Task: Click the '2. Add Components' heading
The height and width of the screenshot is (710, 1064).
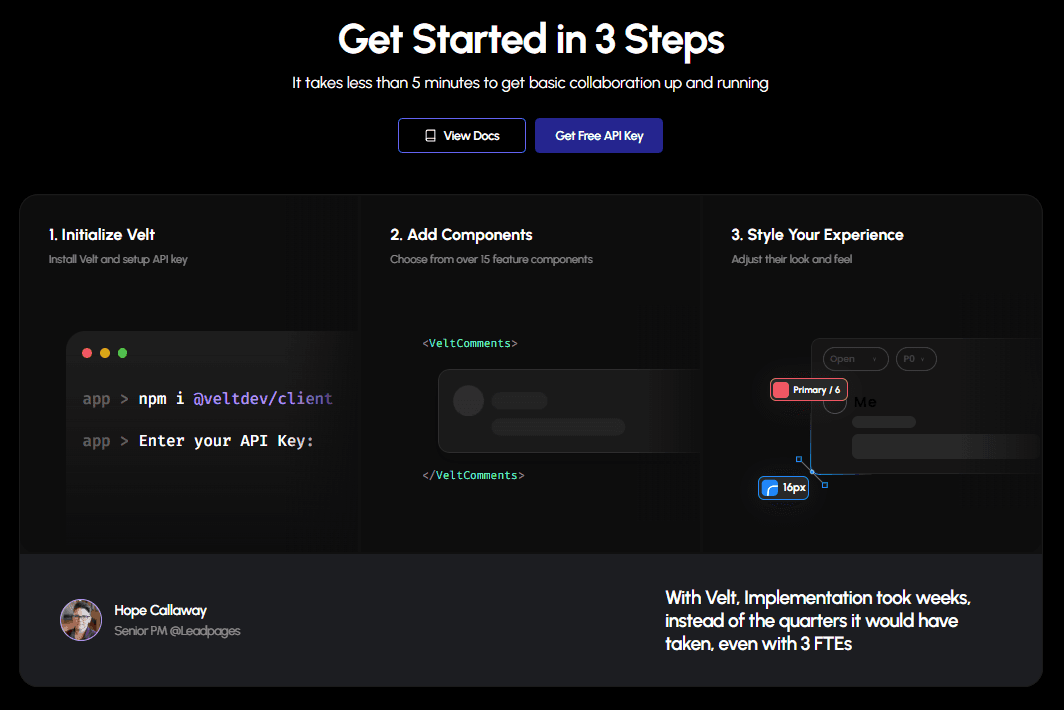Action: coord(461,235)
